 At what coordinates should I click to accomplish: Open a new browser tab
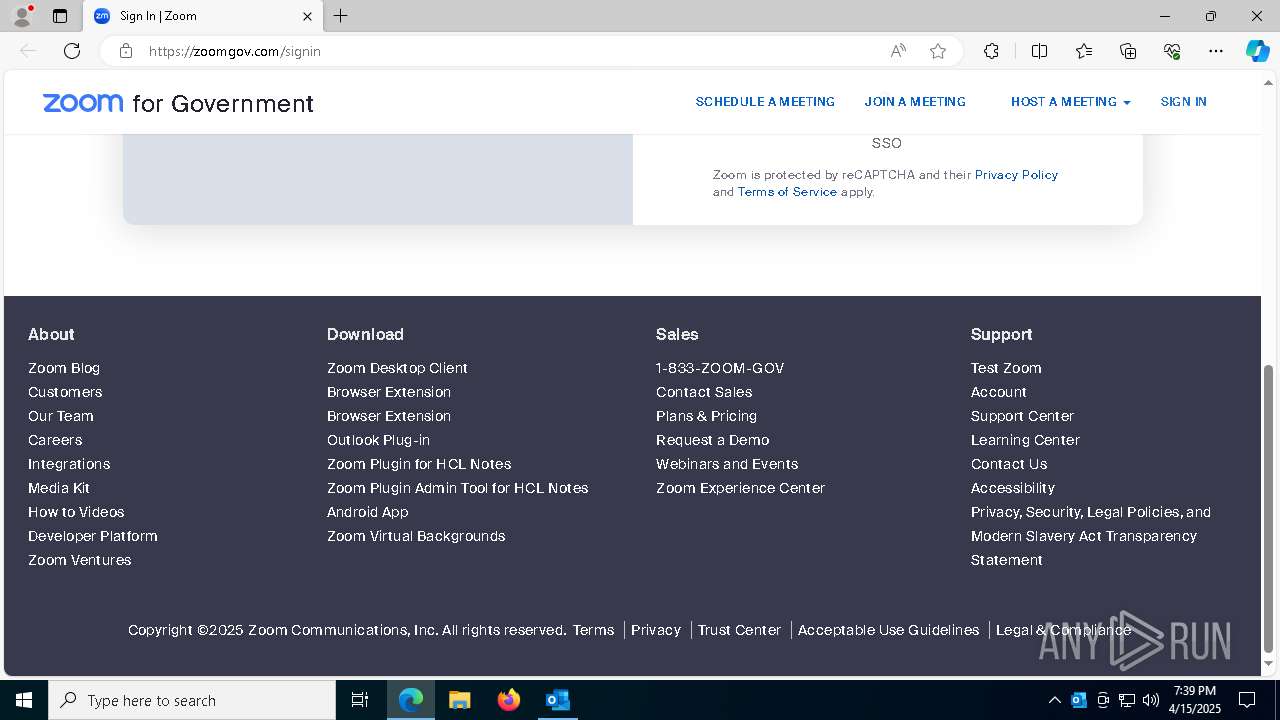click(340, 16)
